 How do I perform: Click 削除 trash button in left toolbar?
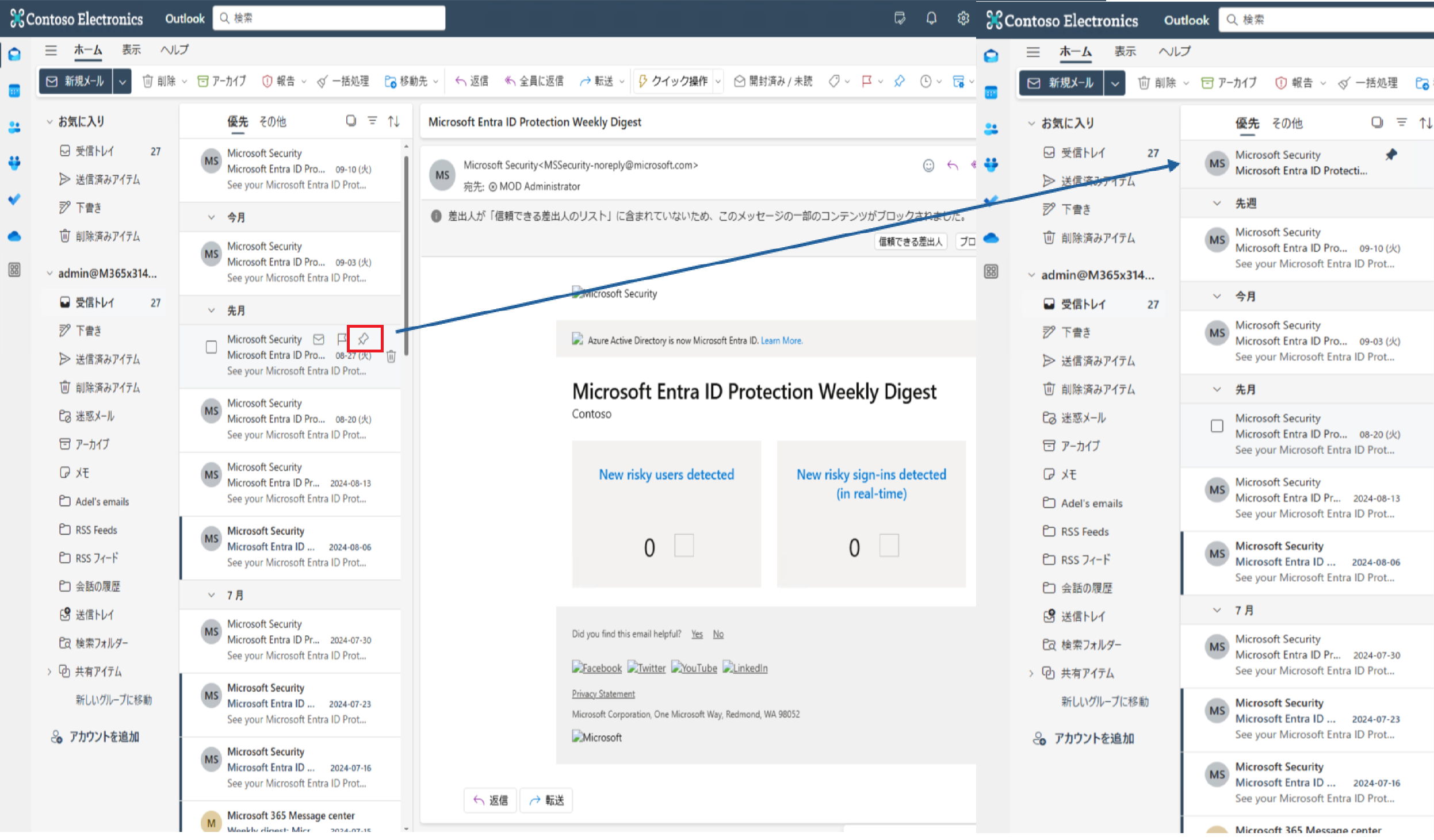click(159, 81)
